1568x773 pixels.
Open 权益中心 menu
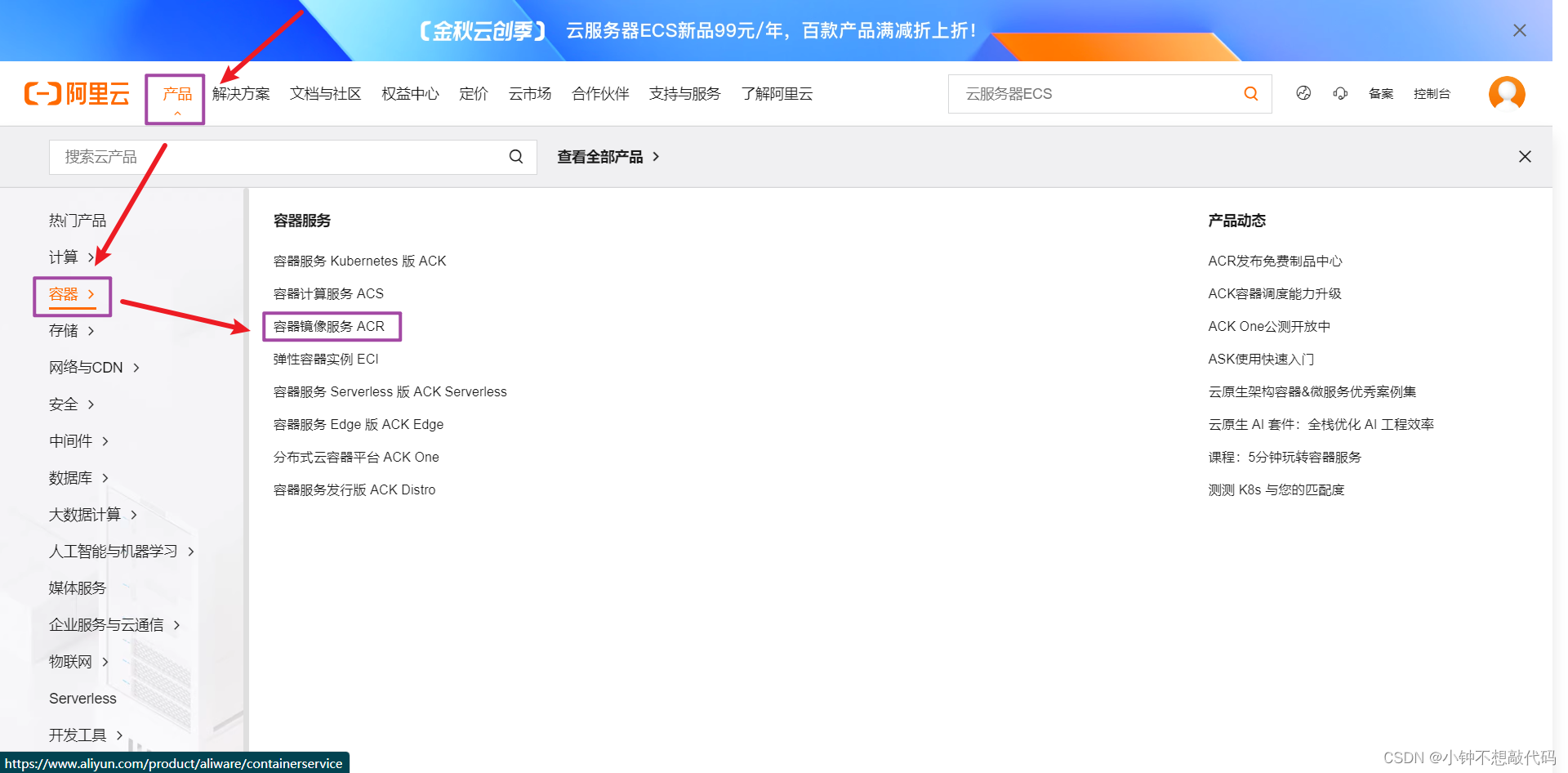coord(410,94)
